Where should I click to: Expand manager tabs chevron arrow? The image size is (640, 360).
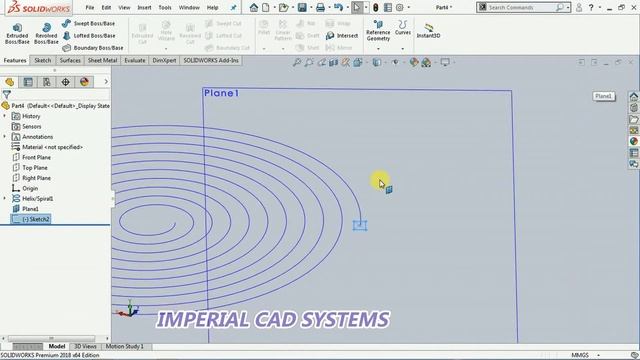coord(106,82)
